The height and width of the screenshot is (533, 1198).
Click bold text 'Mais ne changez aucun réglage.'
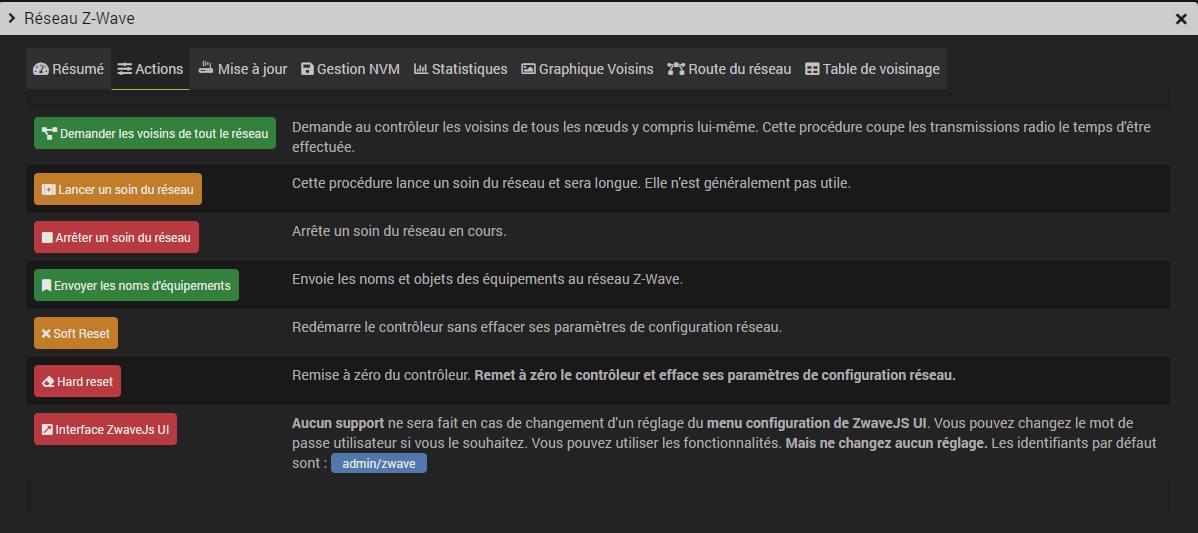(886, 443)
